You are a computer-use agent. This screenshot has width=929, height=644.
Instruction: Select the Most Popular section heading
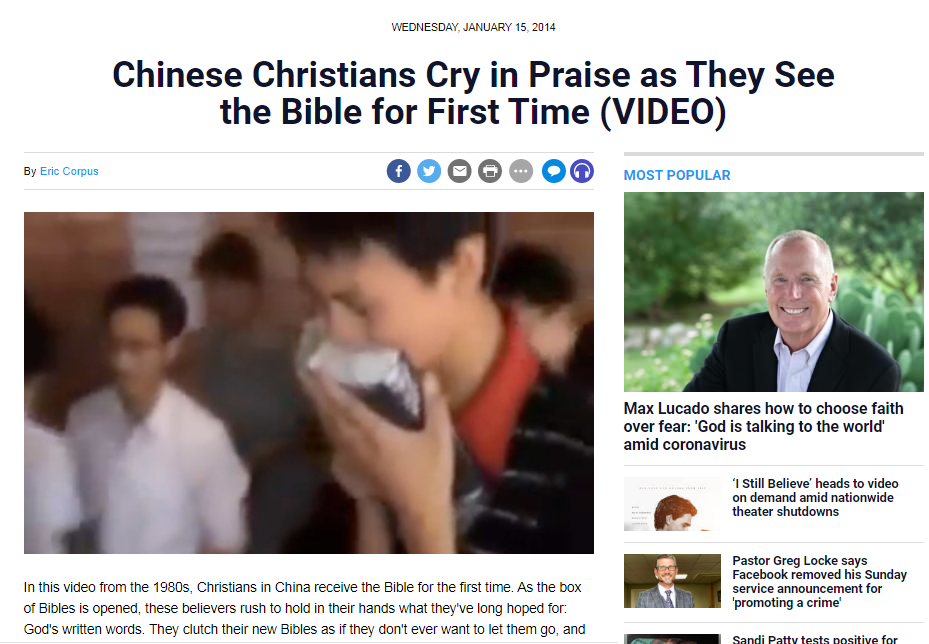coord(677,175)
